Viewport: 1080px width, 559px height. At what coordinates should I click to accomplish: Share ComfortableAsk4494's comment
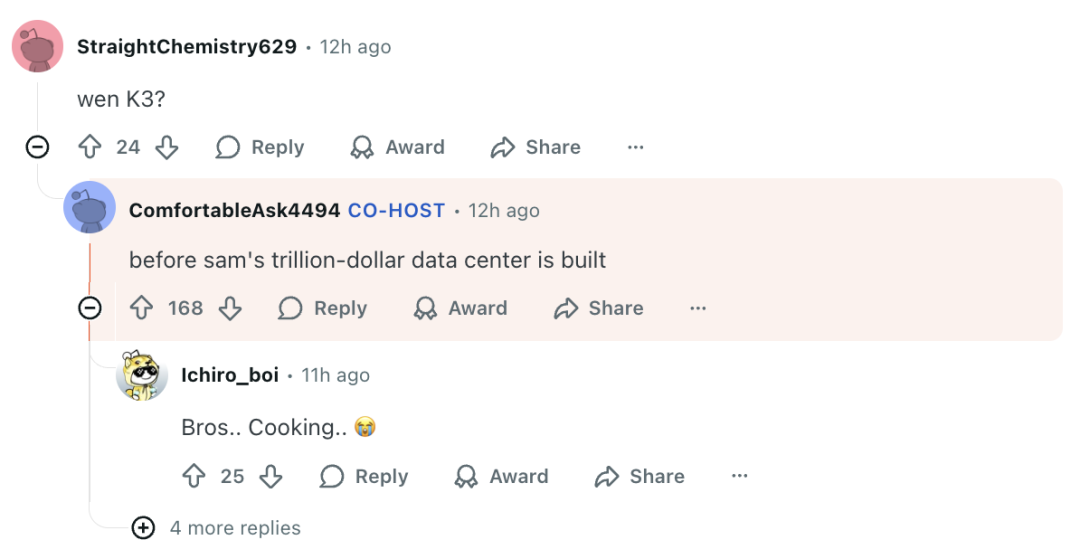(598, 308)
